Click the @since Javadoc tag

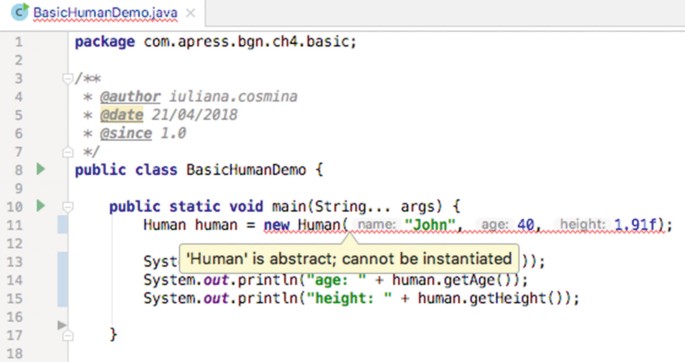tap(126, 133)
